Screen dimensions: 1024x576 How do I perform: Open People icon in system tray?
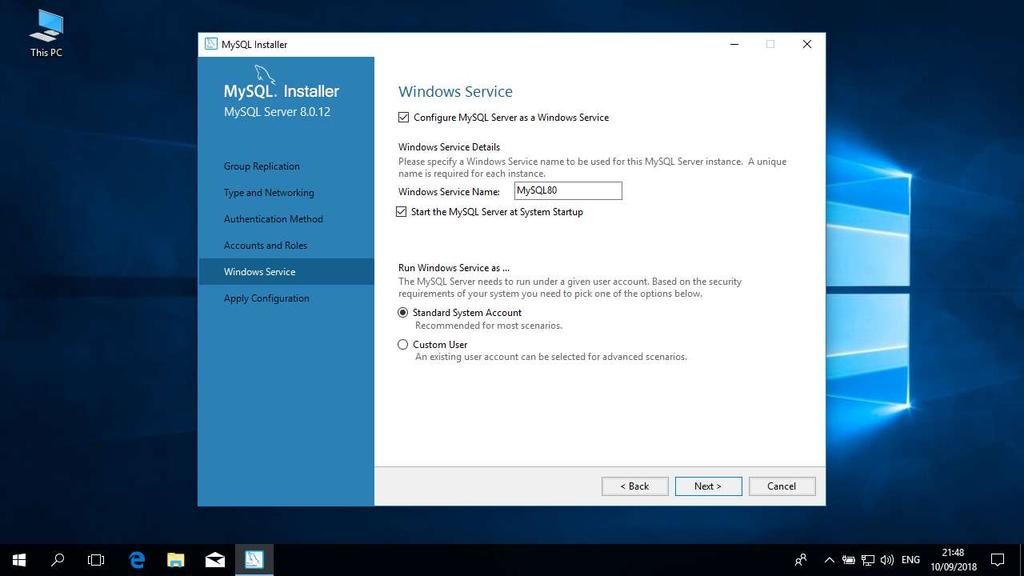point(801,560)
